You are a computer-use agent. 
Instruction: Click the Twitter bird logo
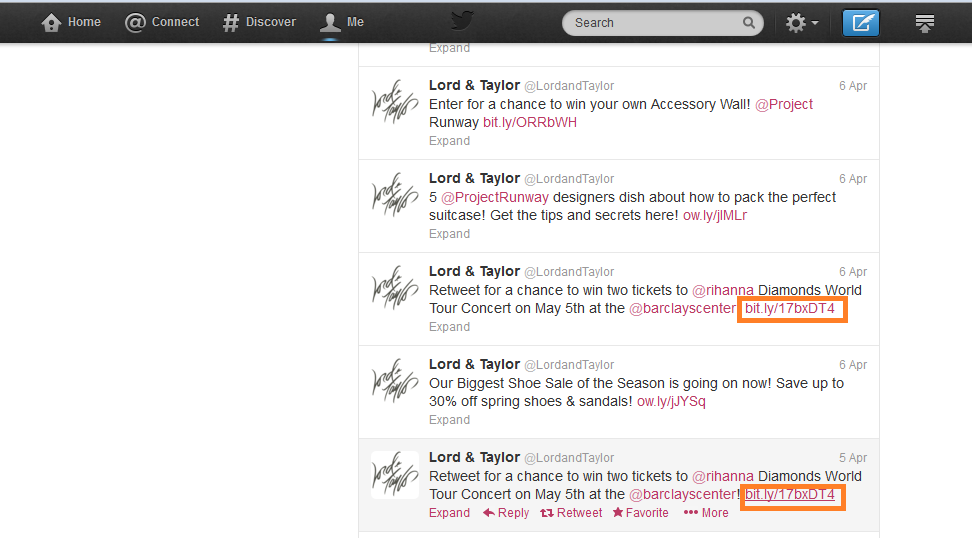[x=461, y=21]
